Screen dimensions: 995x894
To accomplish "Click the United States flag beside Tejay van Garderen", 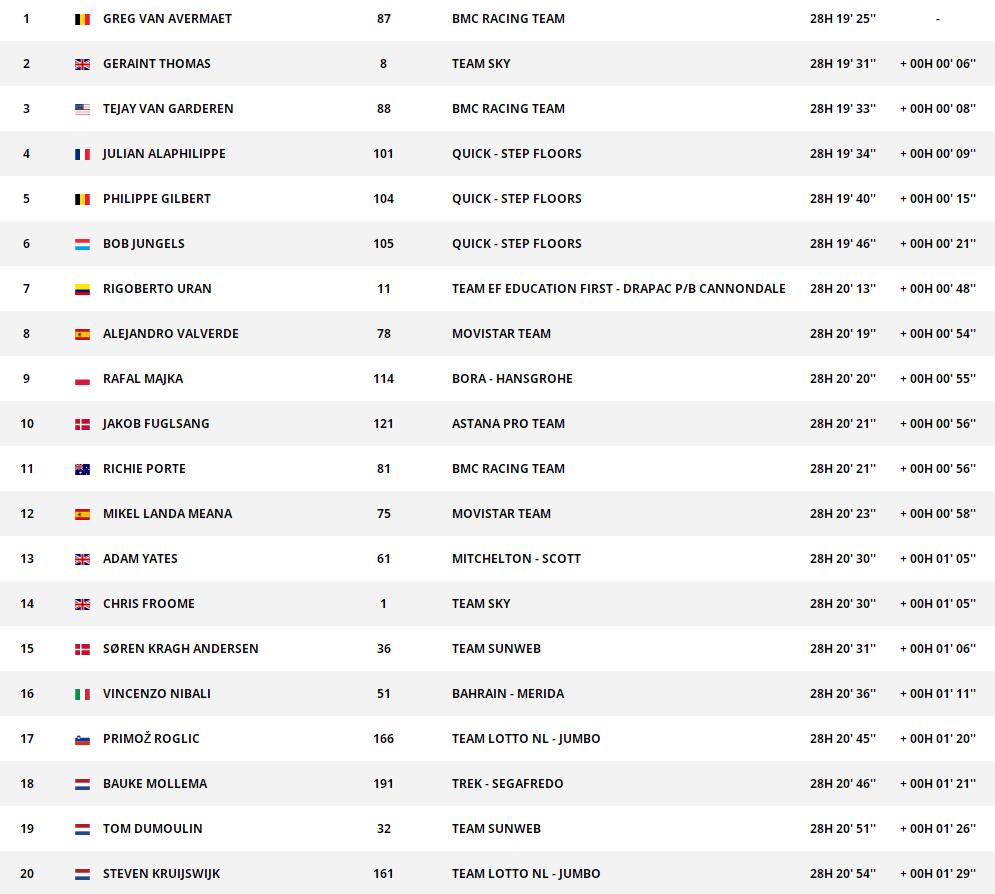I will [x=82, y=109].
